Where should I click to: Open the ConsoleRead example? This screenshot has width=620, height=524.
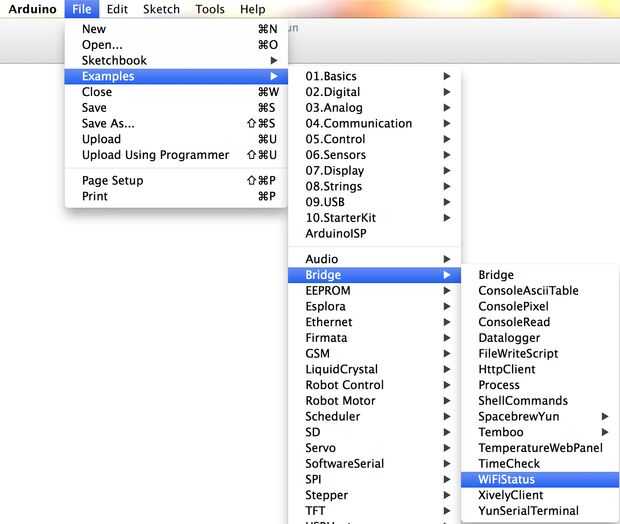tap(540, 322)
